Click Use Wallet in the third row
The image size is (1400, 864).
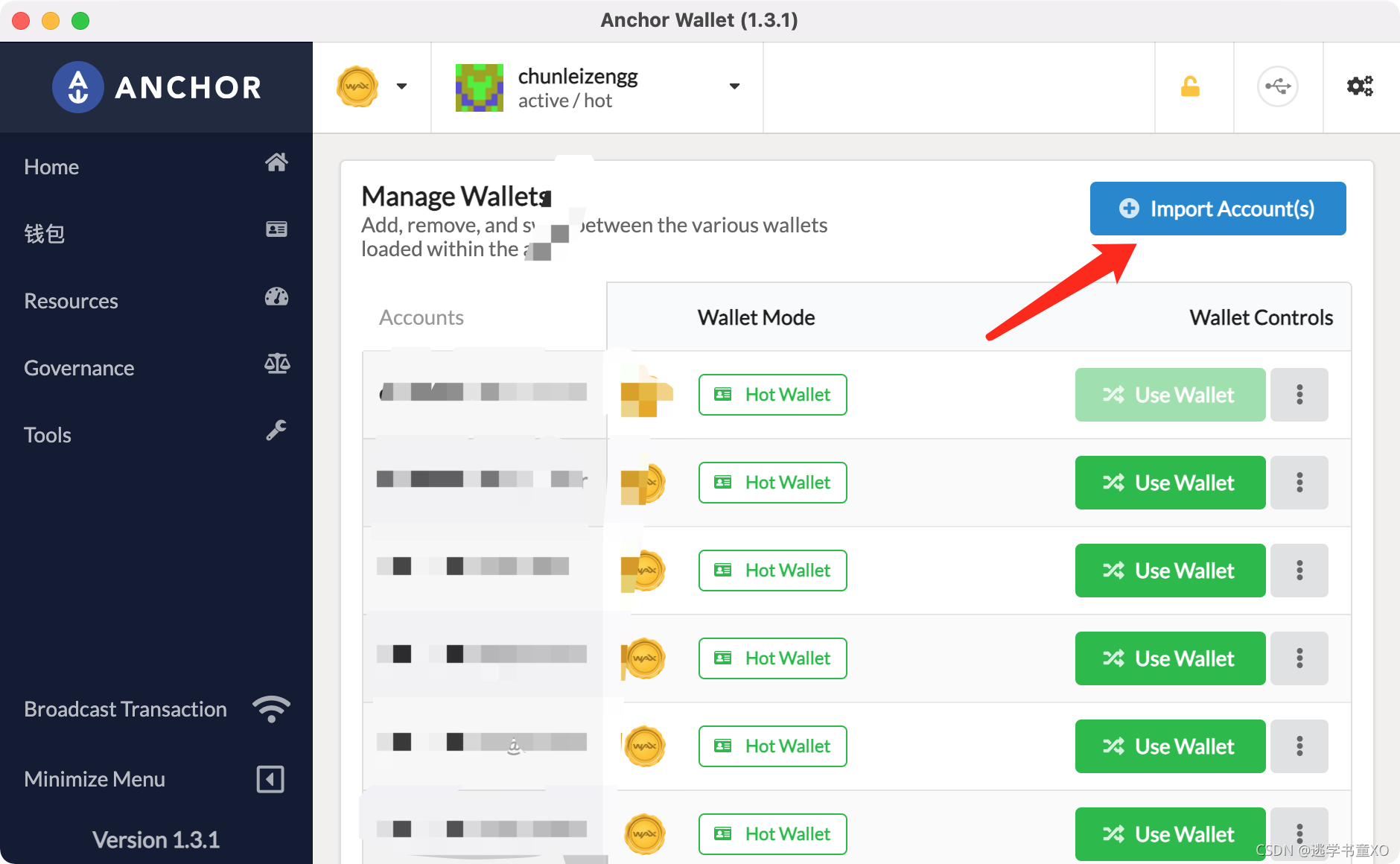1170,571
